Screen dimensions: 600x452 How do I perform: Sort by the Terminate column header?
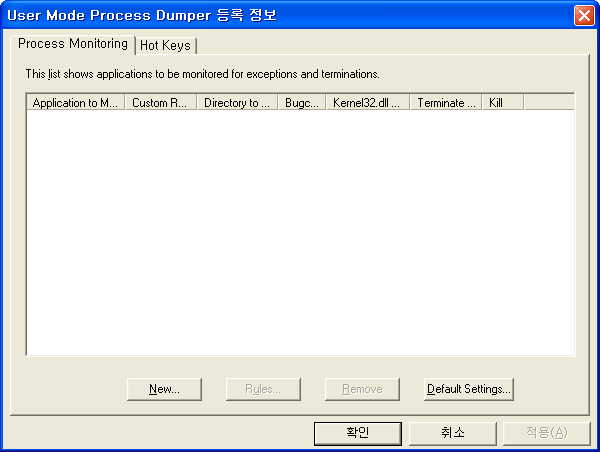pyautogui.click(x=445, y=102)
